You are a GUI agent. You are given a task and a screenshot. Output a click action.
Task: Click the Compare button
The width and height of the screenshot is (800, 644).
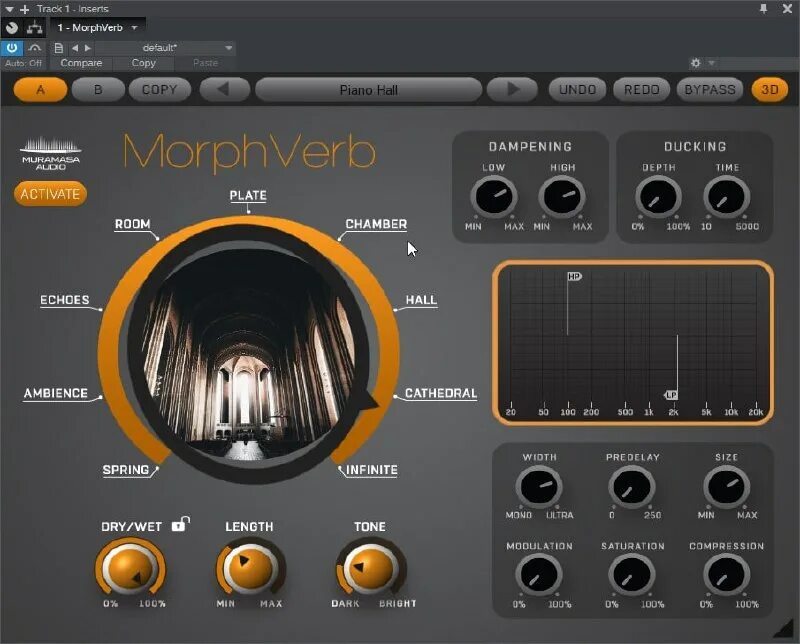point(81,63)
